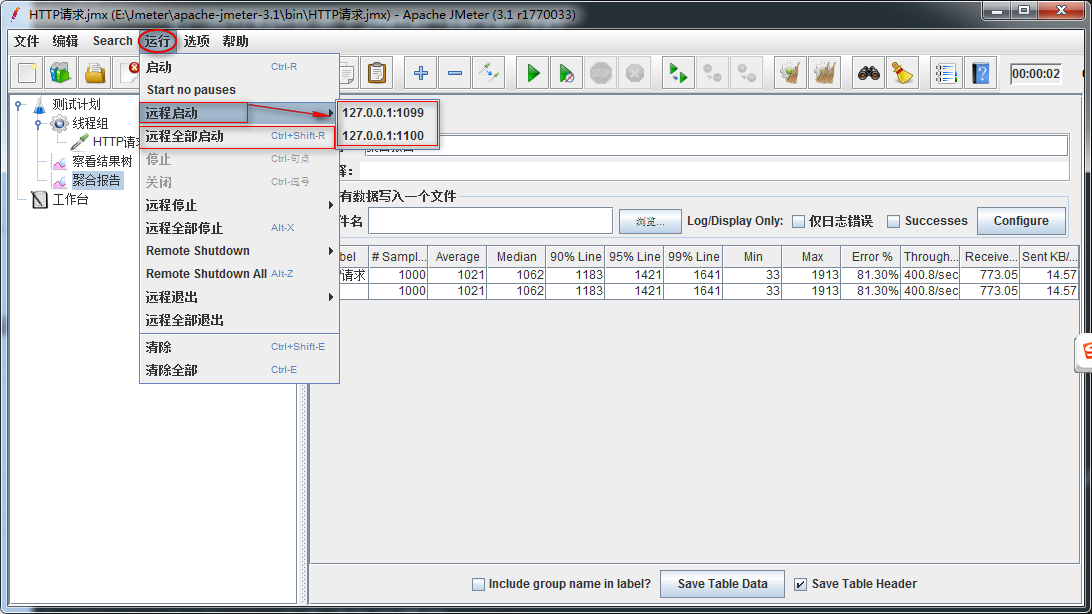Click the Reset Search broom icon
This screenshot has width=1092, height=614.
tap(903, 73)
